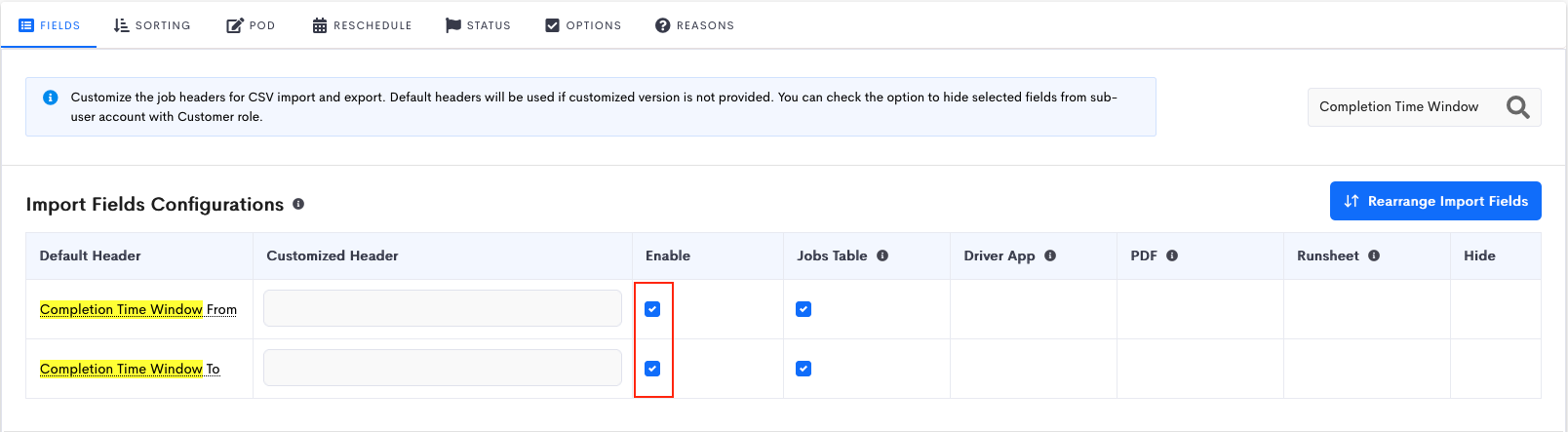Open the Reschedule tab
The width and height of the screenshot is (1568, 432).
click(362, 25)
